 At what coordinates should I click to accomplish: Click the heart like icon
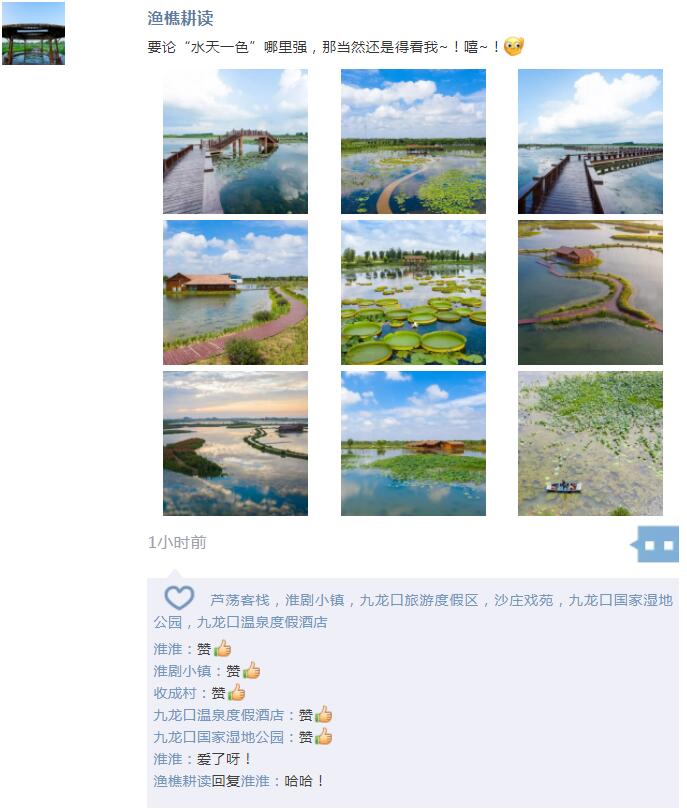coord(179,598)
